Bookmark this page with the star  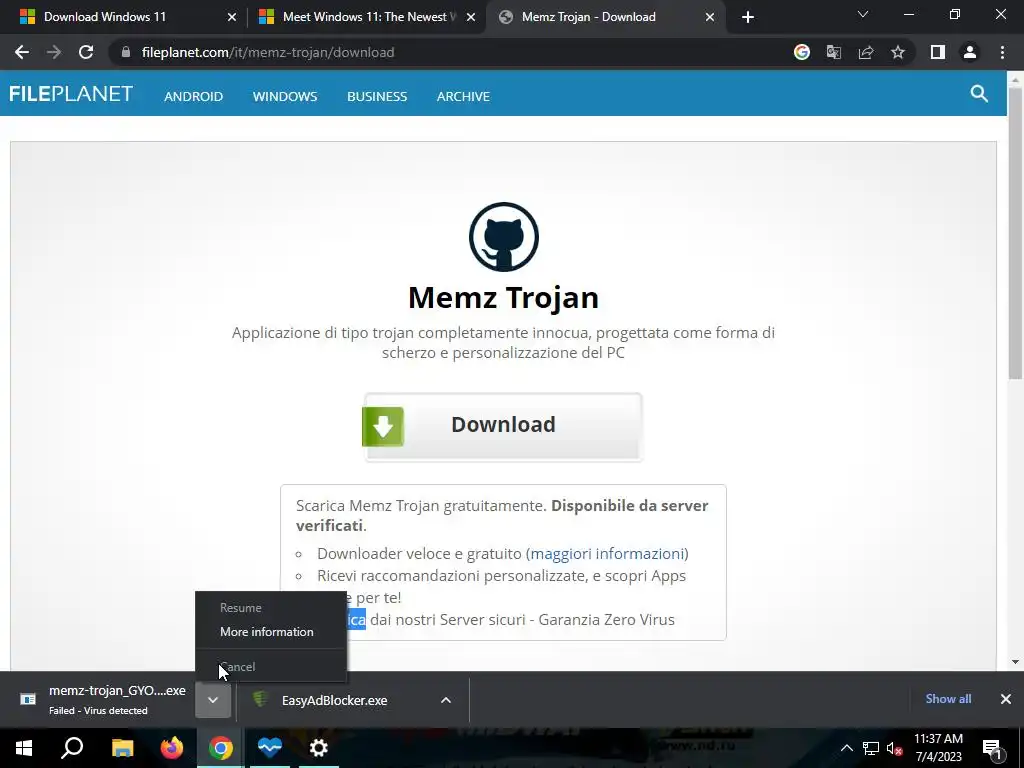tap(898, 52)
